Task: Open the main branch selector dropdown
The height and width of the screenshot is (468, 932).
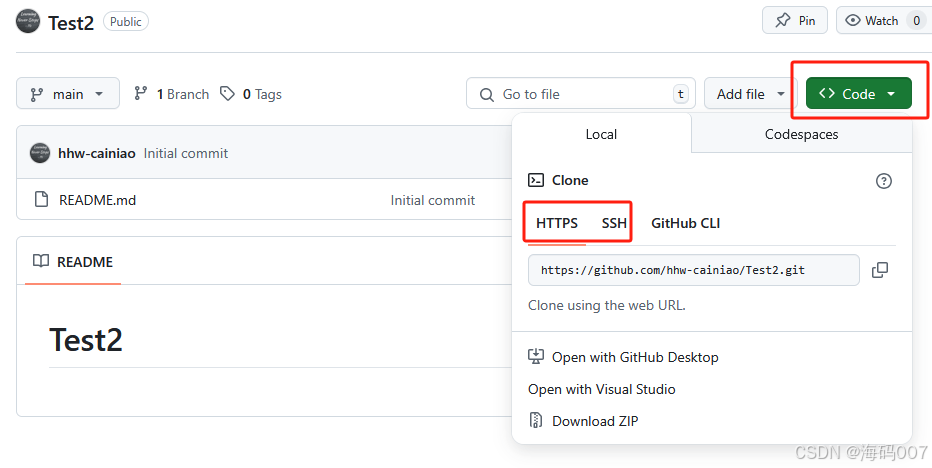Action: tap(68, 94)
